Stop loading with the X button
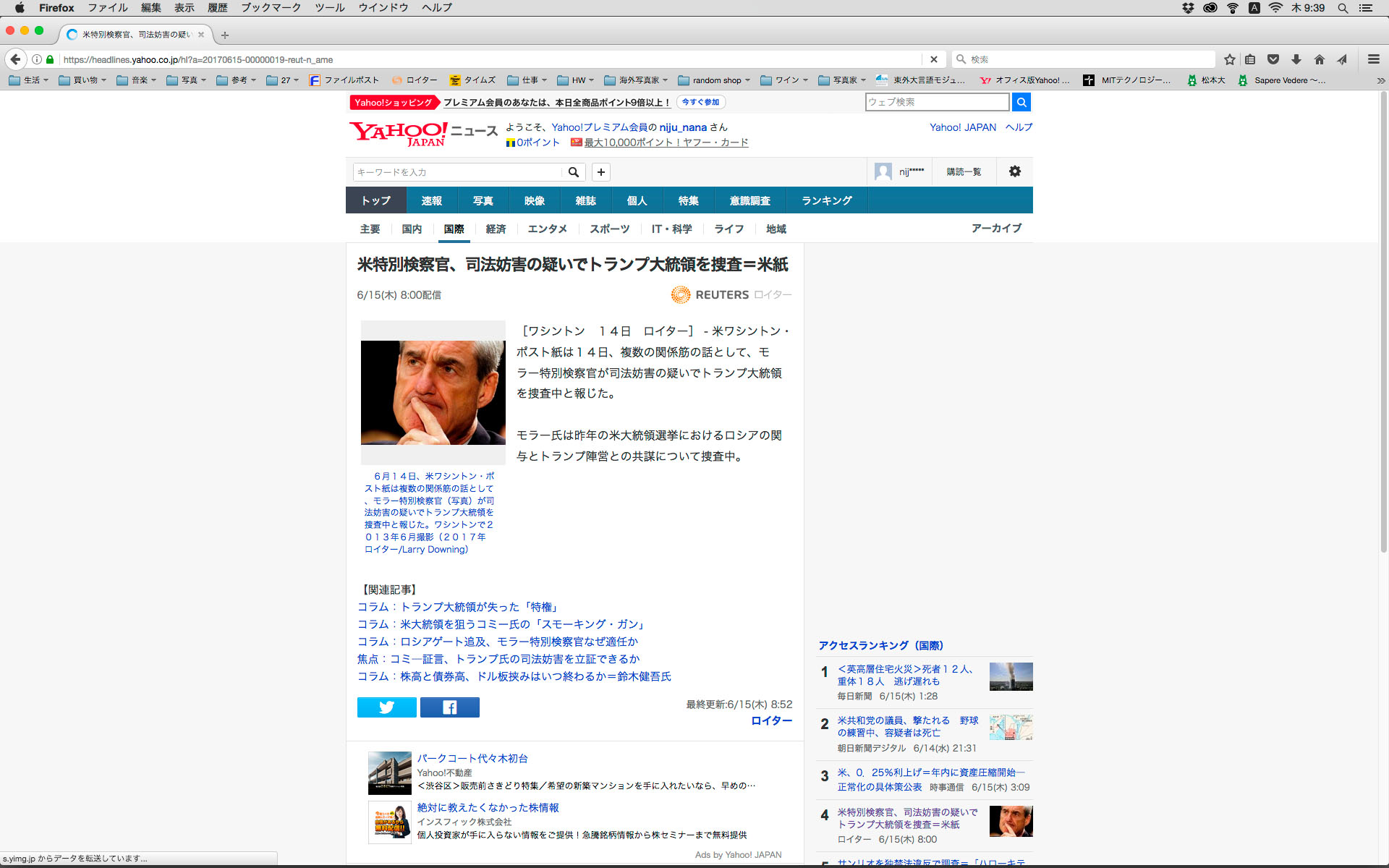The image size is (1389, 868). (x=933, y=59)
